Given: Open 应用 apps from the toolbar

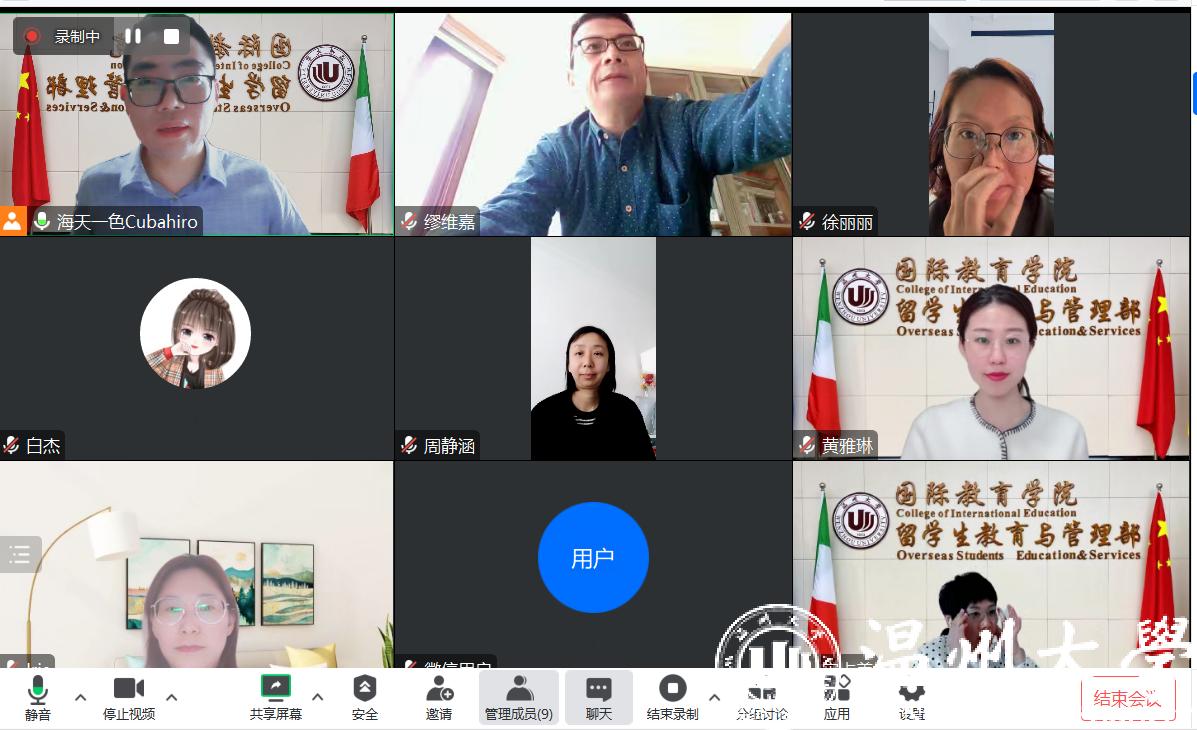Looking at the screenshot, I should (x=837, y=697).
